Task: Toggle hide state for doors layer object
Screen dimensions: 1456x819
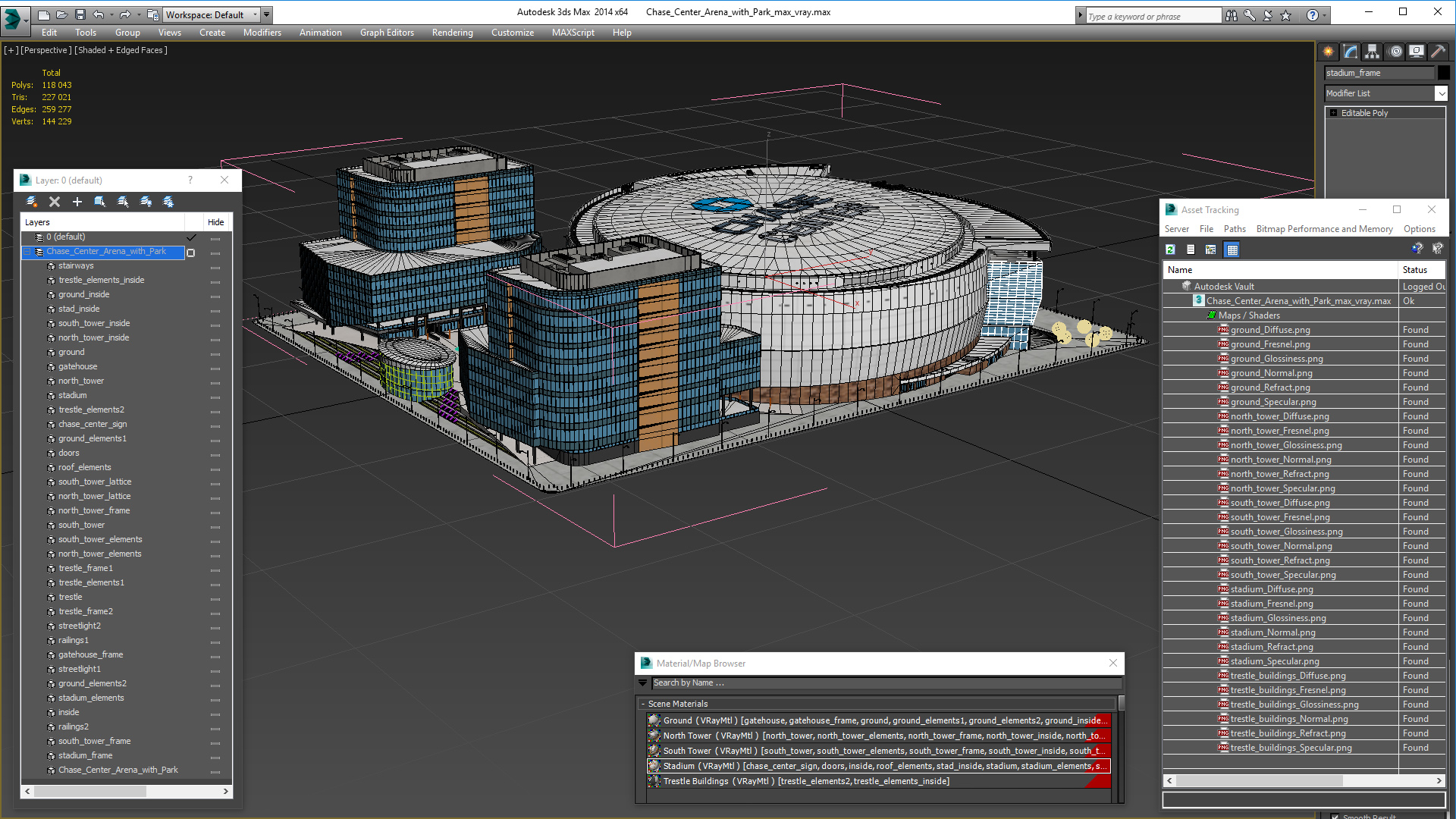Action: click(x=215, y=454)
